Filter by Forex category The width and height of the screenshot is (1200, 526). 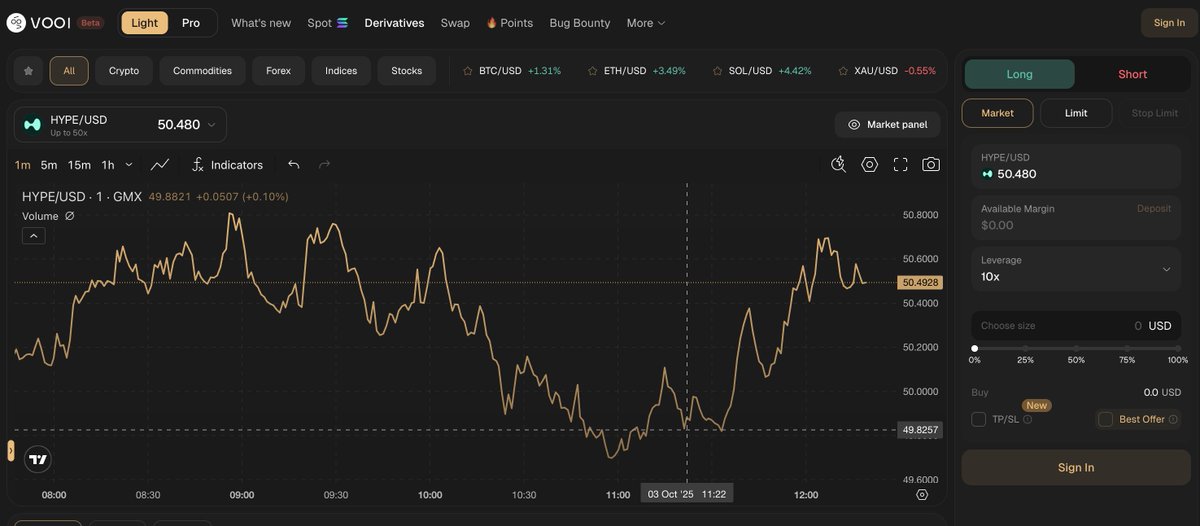[278, 71]
